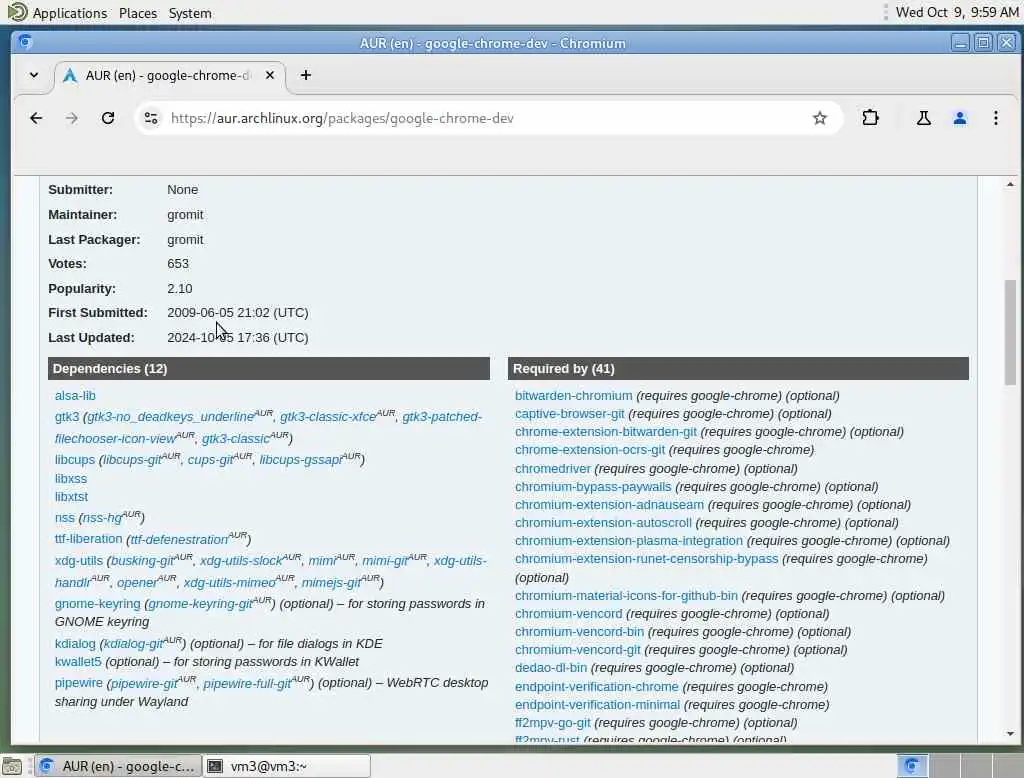1024x778 pixels.
Task: Switch to AUR Chromium taskbar entry
Action: [119, 766]
